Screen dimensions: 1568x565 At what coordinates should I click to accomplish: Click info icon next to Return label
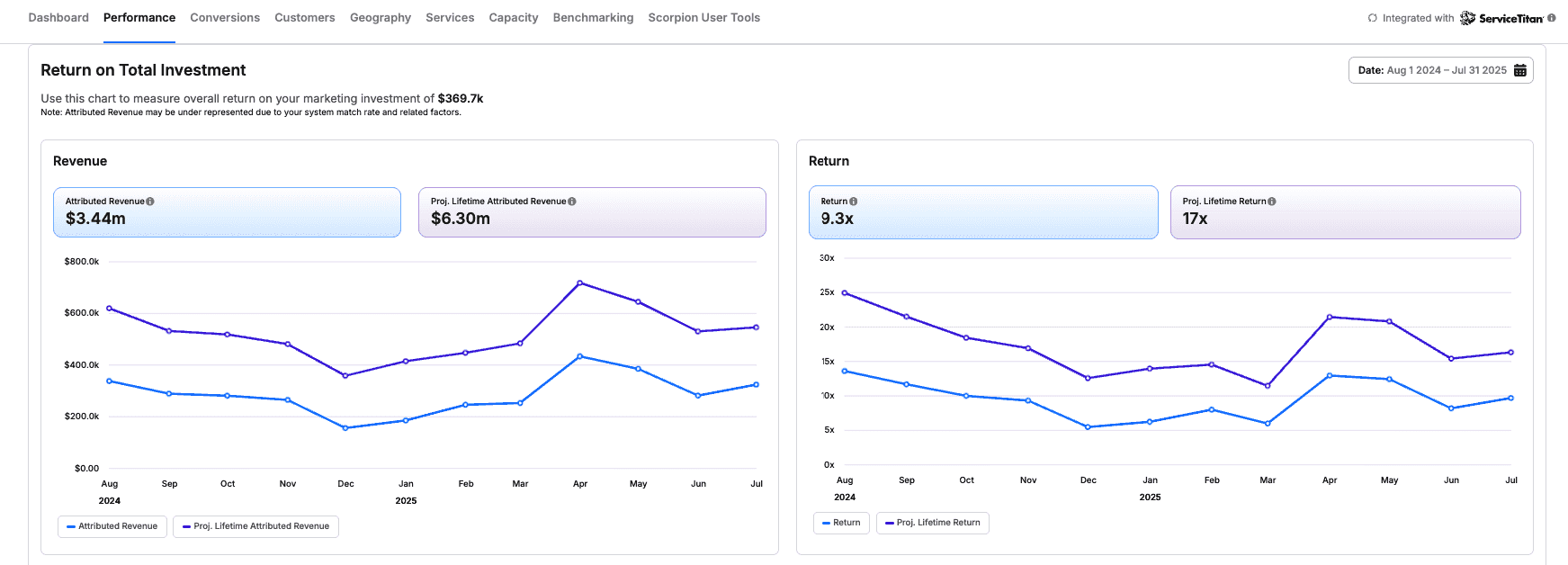tap(854, 202)
